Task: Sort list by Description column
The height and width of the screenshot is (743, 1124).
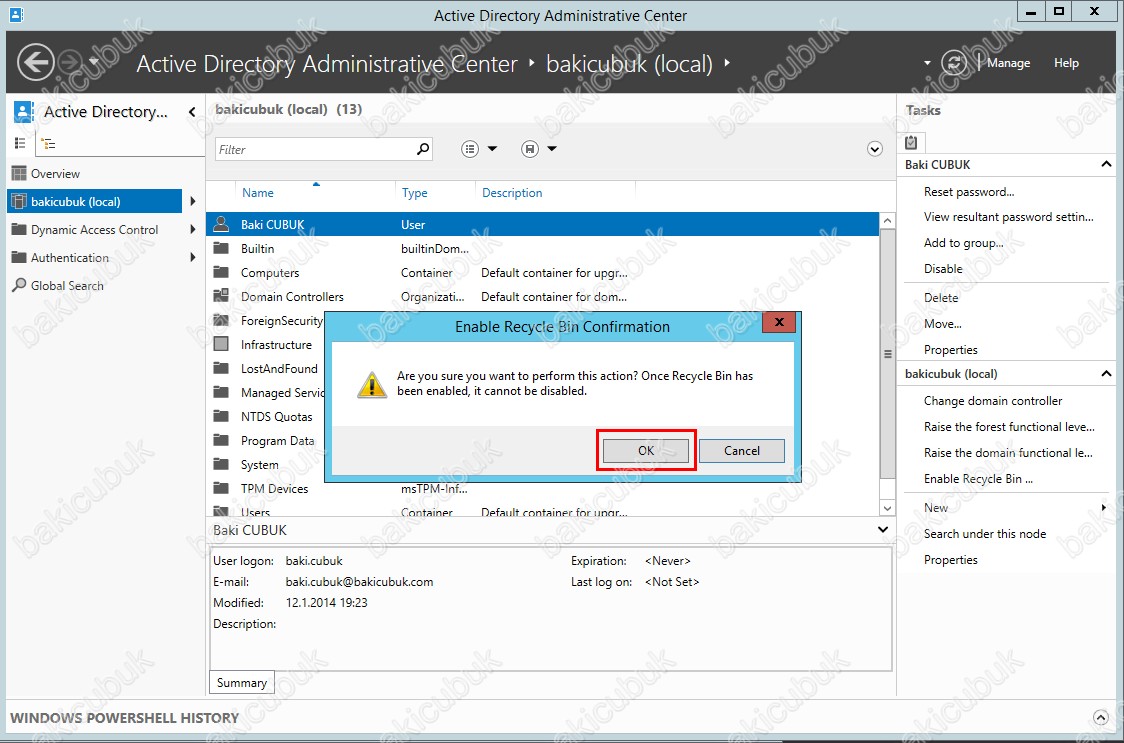Action: [x=512, y=192]
